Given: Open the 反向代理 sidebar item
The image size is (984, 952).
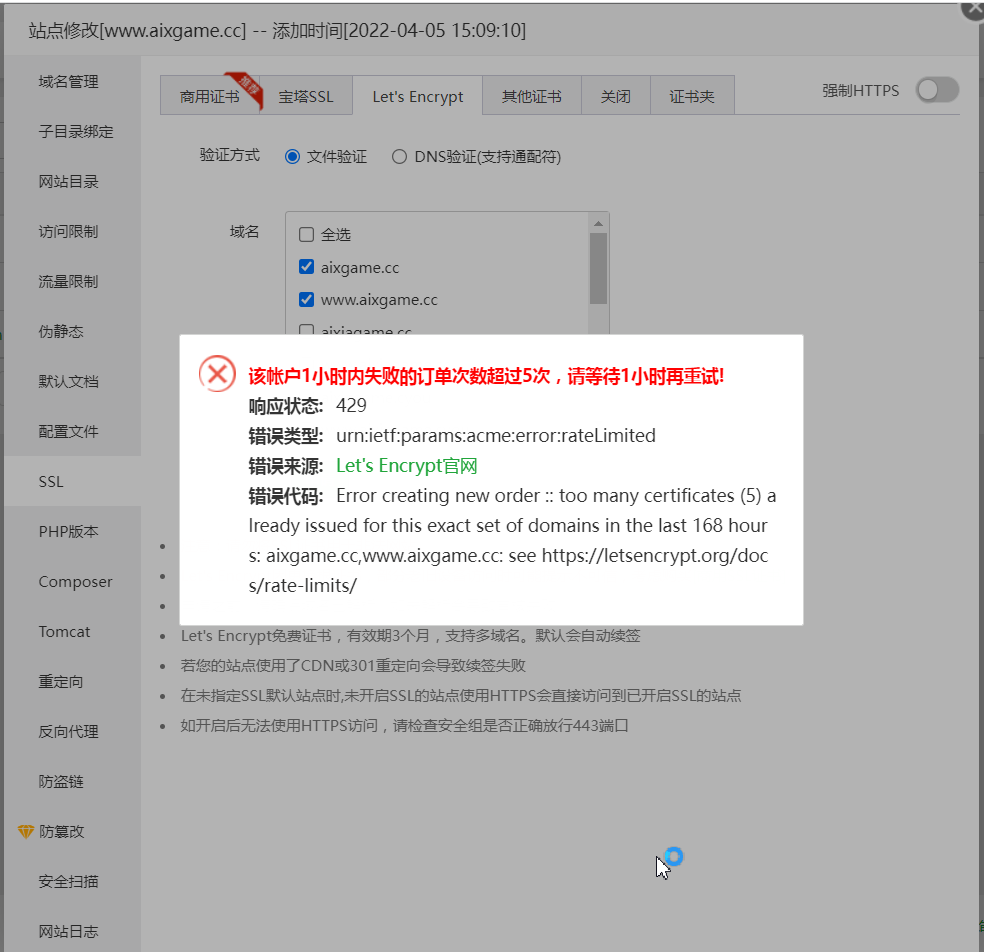Looking at the screenshot, I should (x=68, y=732).
